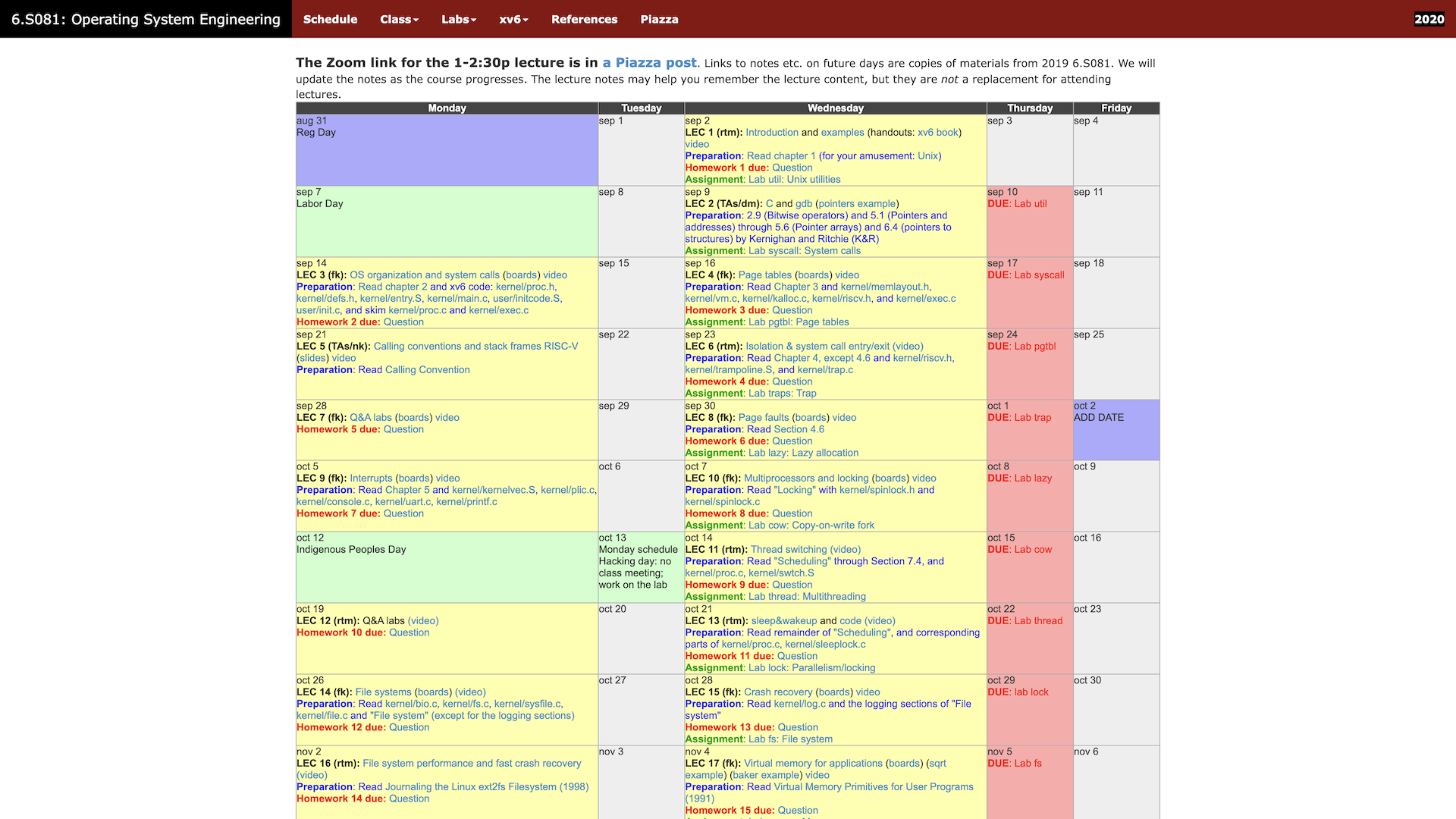Open Isolation & system call entry/exit link
The width and height of the screenshot is (1456, 819).
pyautogui.click(x=817, y=347)
